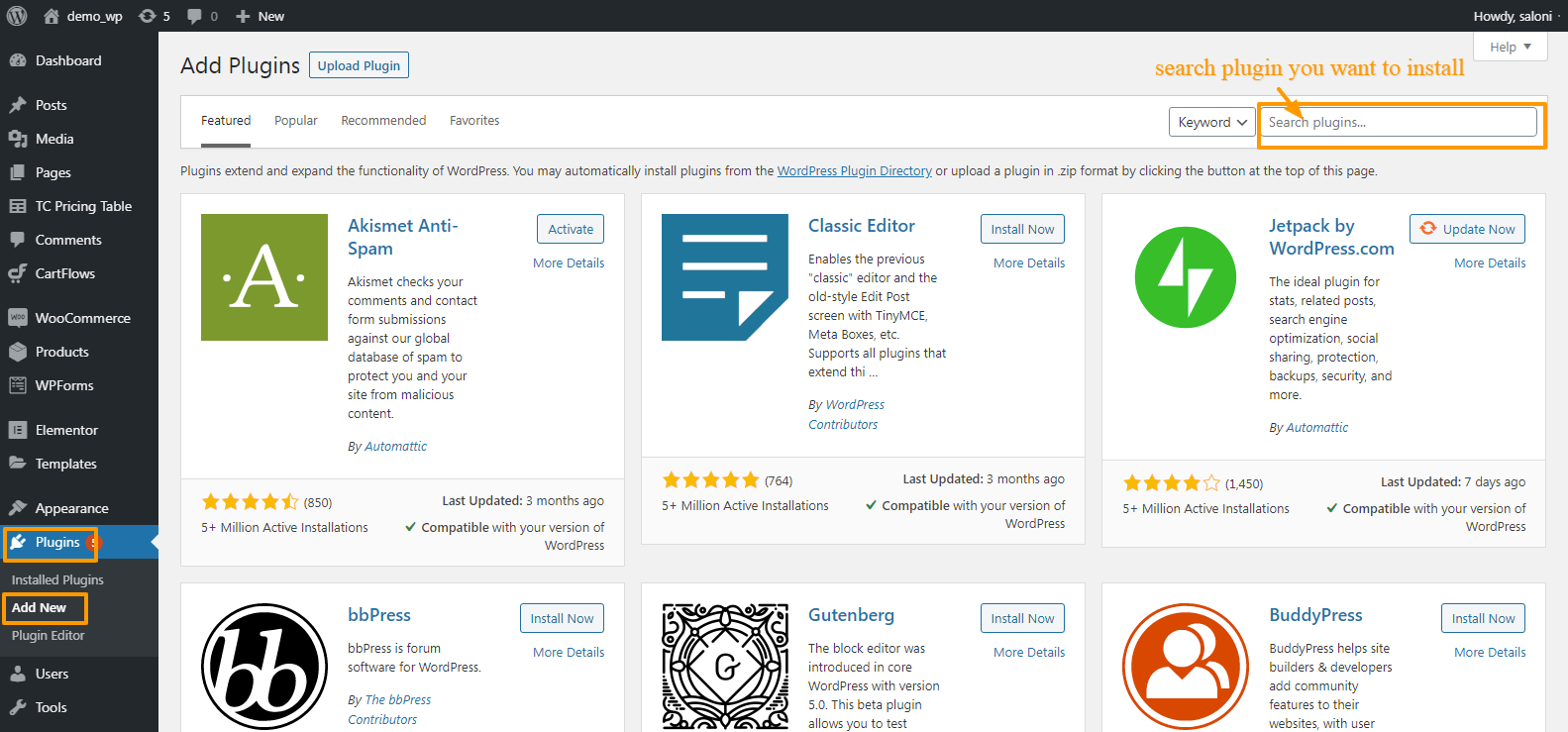Open the comments bubble icon in admin bar

click(194, 16)
